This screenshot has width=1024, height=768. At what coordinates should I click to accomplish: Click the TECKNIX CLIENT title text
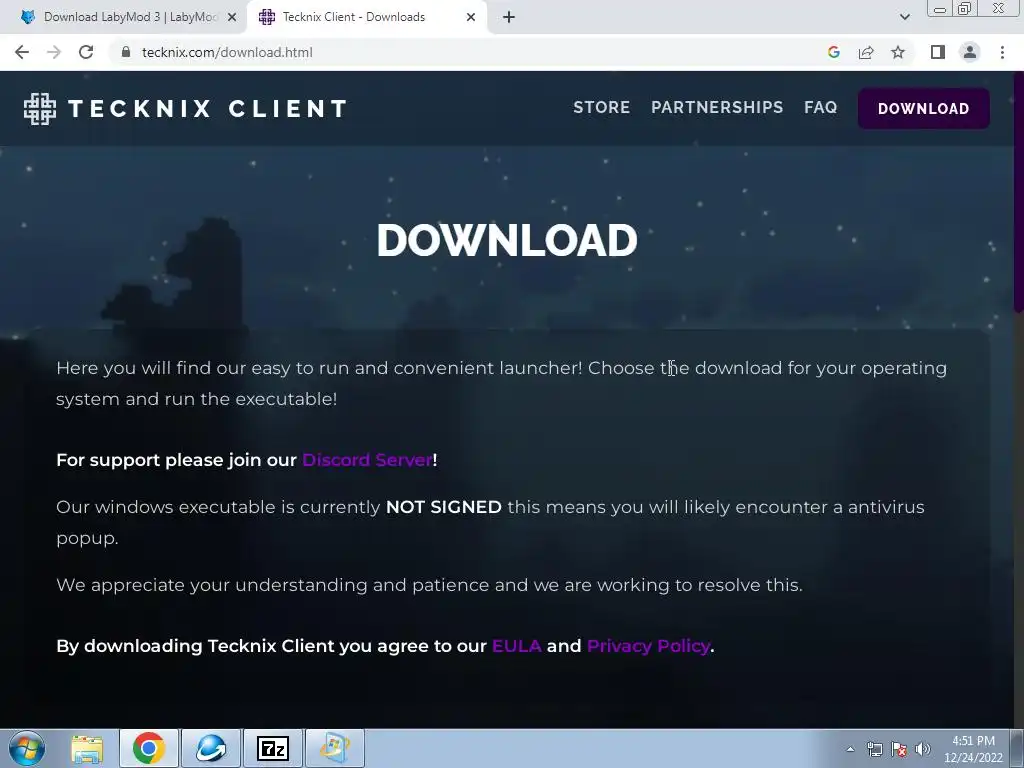click(x=208, y=108)
